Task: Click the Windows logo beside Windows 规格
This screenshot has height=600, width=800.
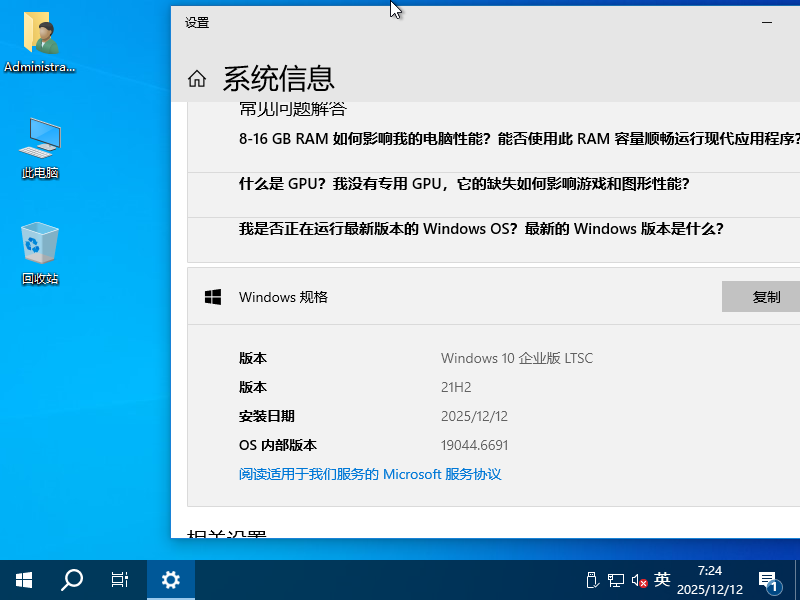Action: click(213, 296)
